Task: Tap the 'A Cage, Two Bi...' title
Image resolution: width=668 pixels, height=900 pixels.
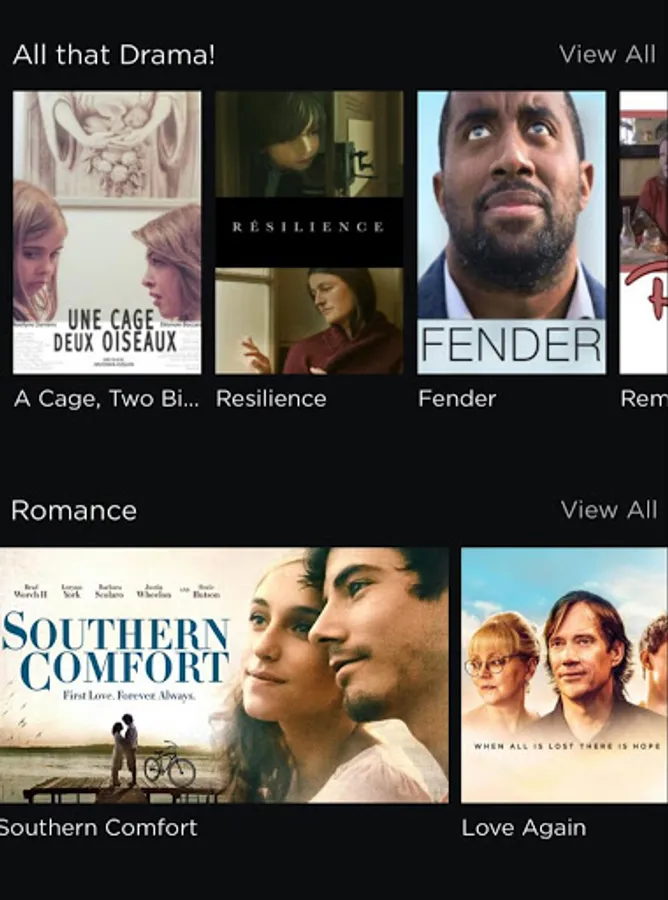Action: coord(107,398)
